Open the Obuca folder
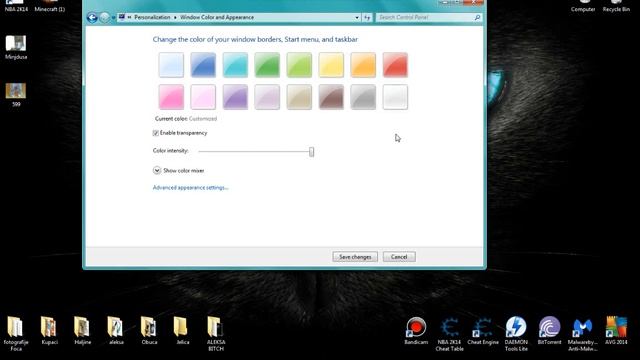Viewport: 640px width, 360px height. pos(149,331)
